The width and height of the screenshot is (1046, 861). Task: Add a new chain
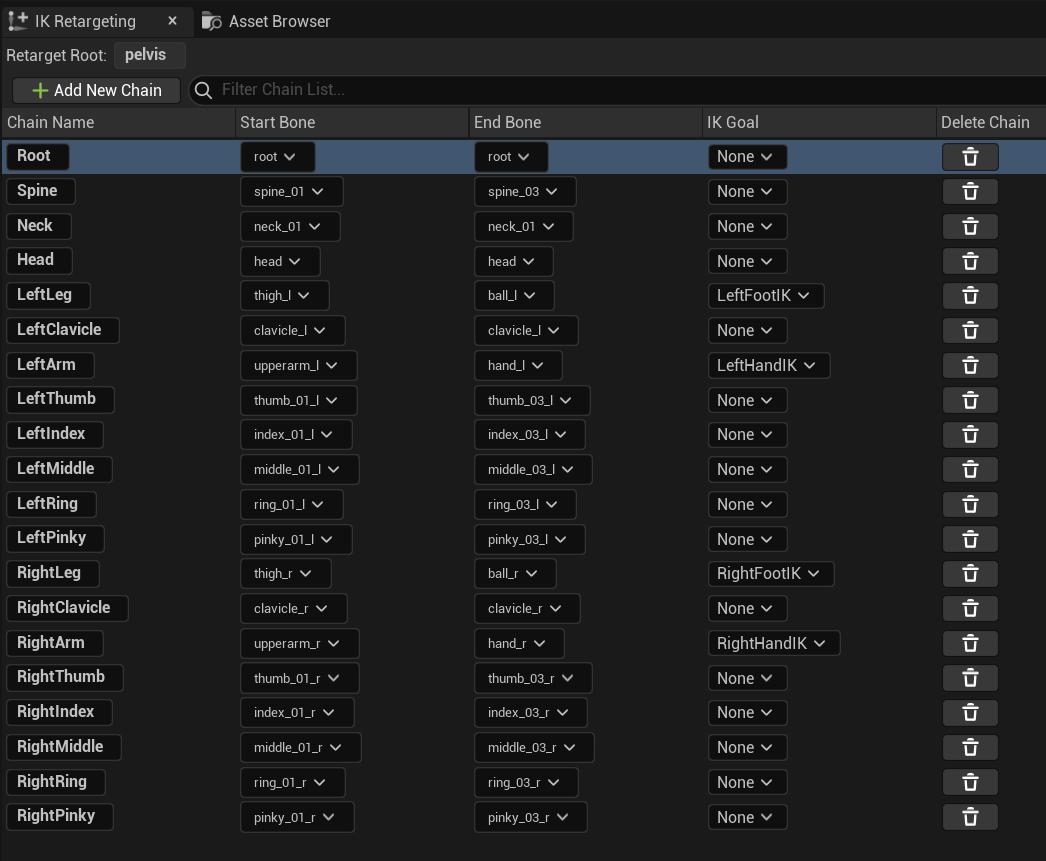[x=97, y=90]
